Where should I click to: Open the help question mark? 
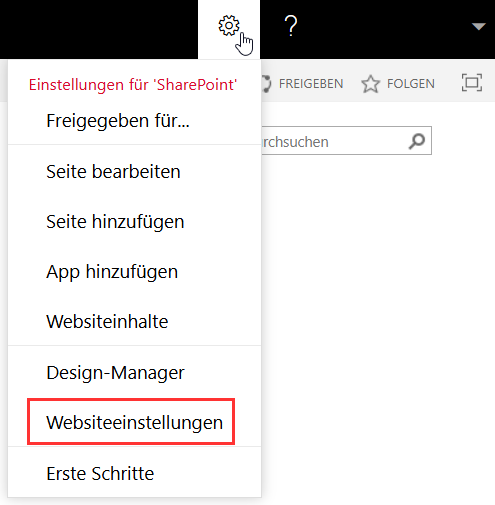tap(291, 26)
